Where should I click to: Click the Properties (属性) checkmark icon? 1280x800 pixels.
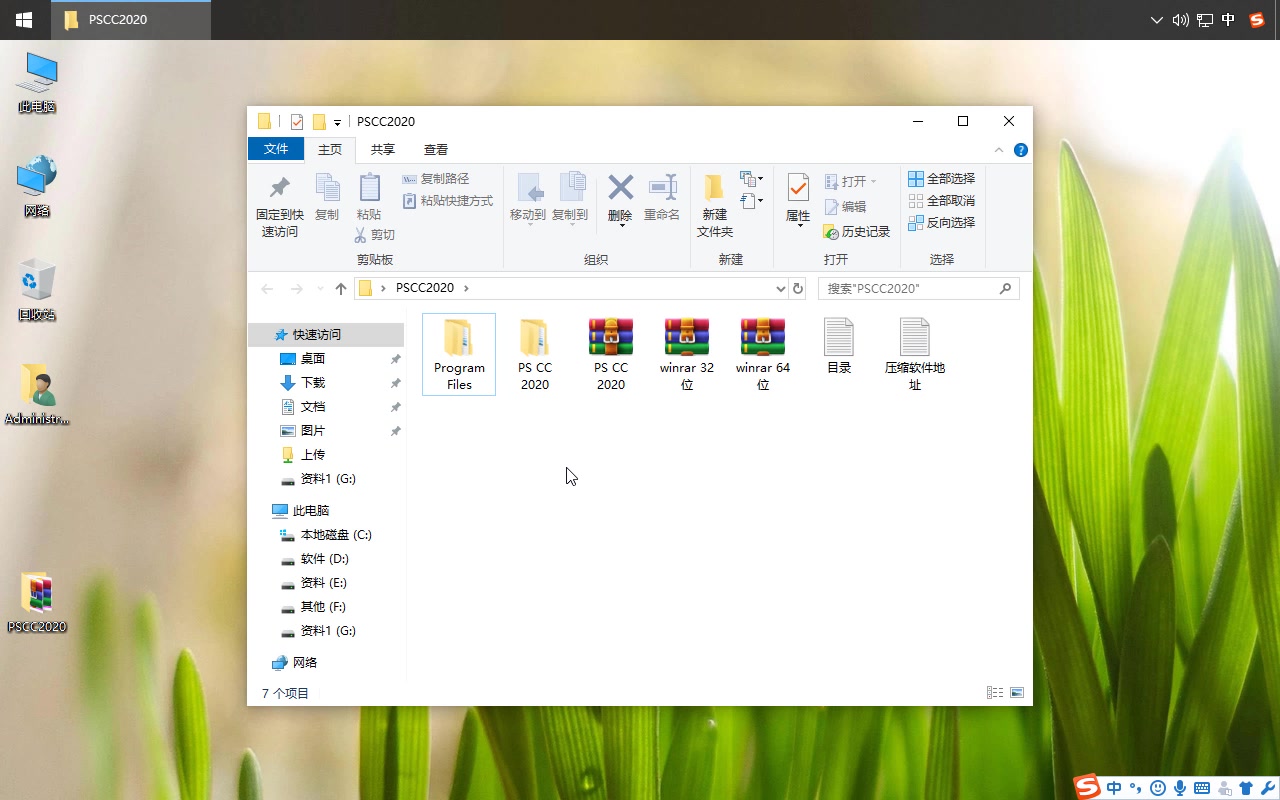pos(798,187)
